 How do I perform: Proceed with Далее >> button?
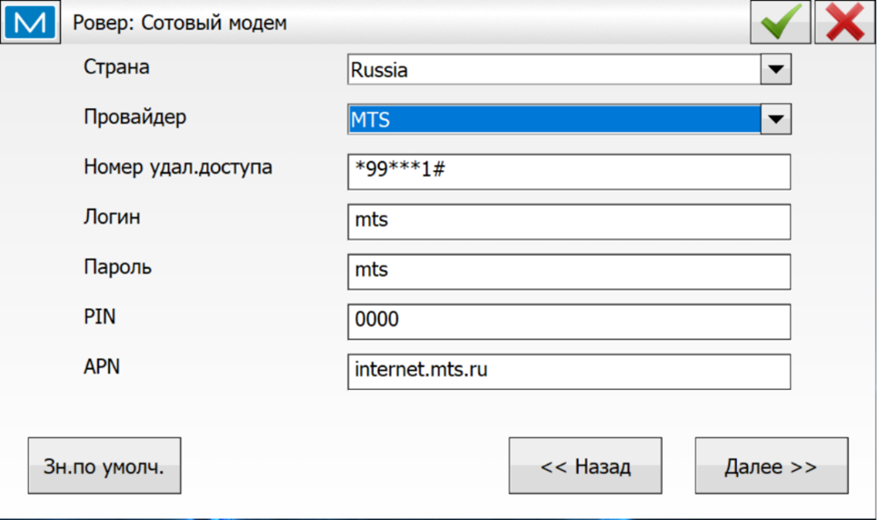pos(771,466)
